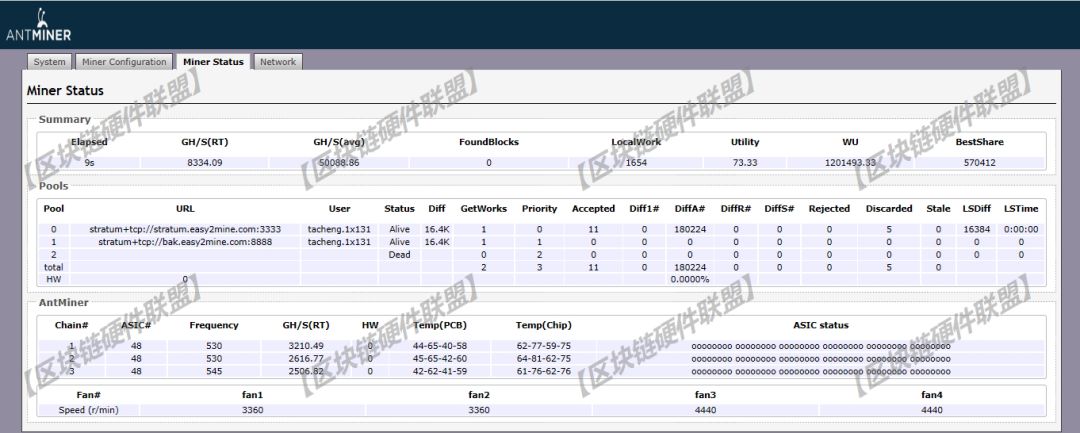The width and height of the screenshot is (1080, 433).
Task: Open the Network tab
Action: coord(278,62)
